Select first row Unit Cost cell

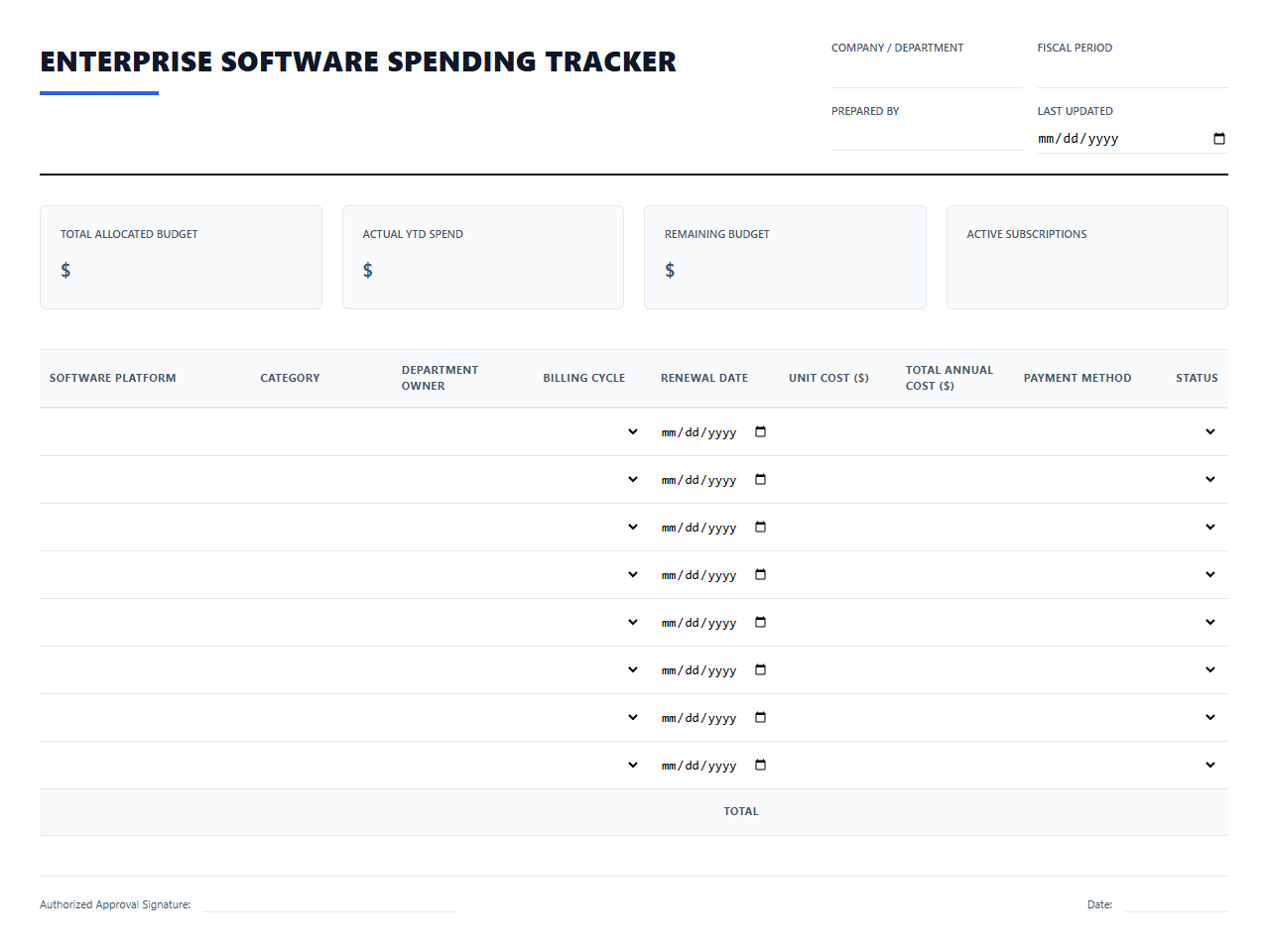(x=837, y=432)
